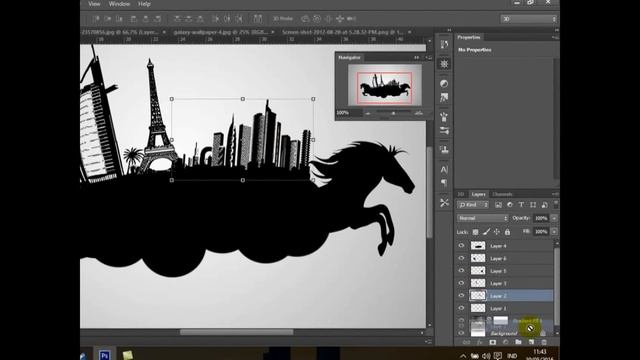Open the Window menu
640x360 pixels.
[x=119, y=4]
